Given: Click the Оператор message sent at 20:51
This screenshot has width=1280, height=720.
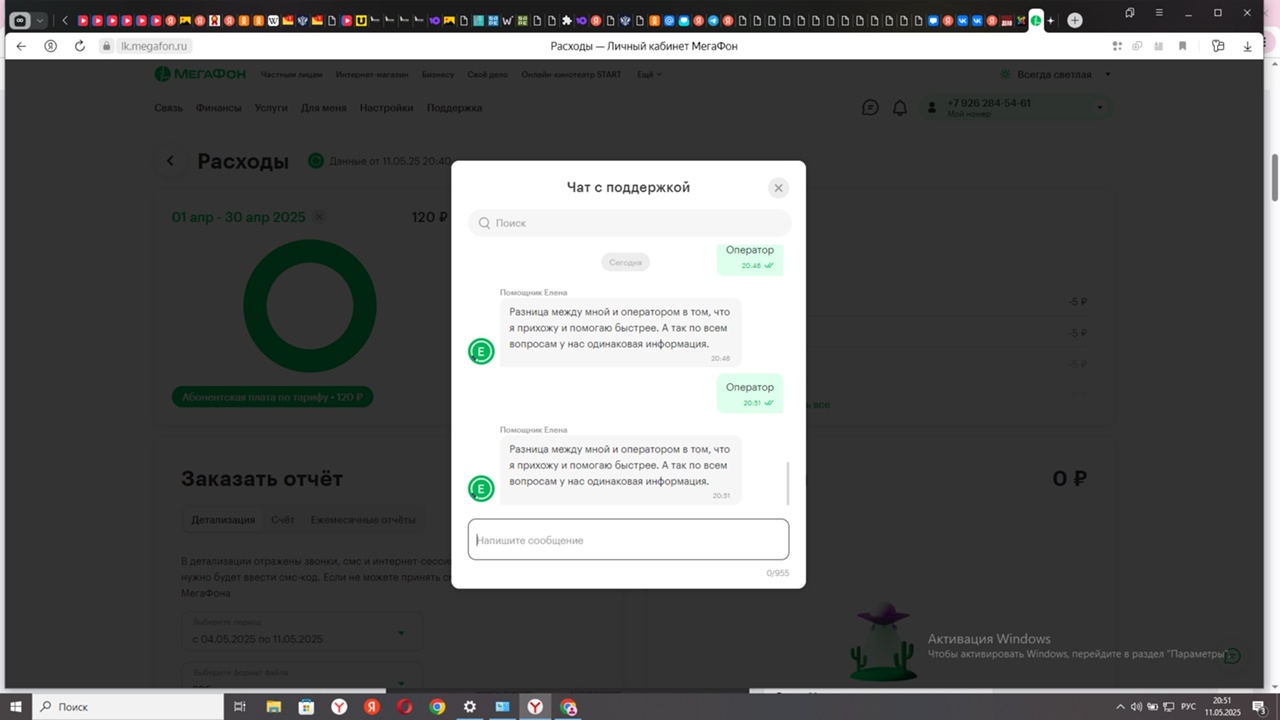Looking at the screenshot, I should tap(750, 393).
